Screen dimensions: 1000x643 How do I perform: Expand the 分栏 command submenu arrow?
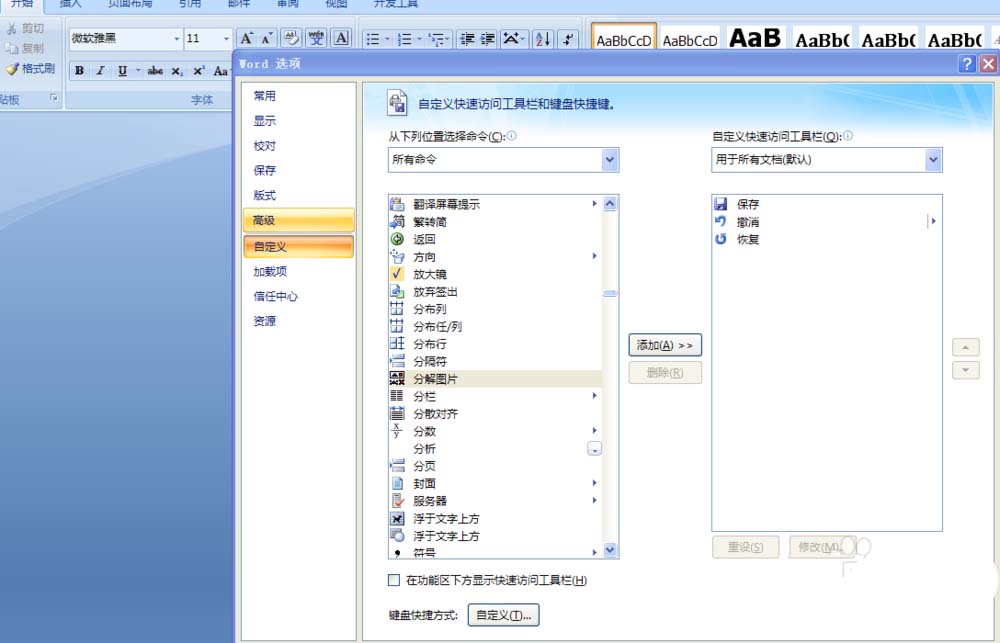click(594, 395)
